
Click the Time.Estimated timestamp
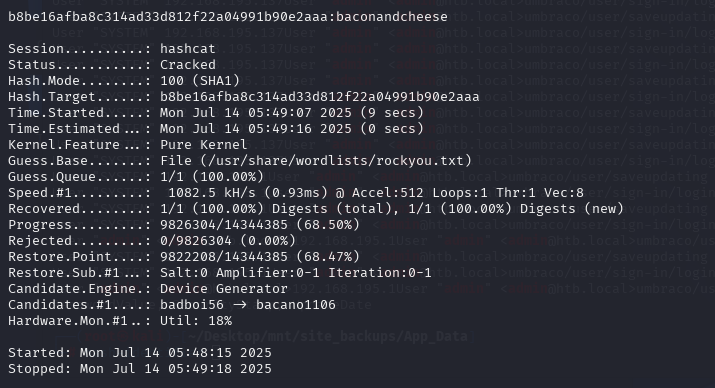coord(292,129)
